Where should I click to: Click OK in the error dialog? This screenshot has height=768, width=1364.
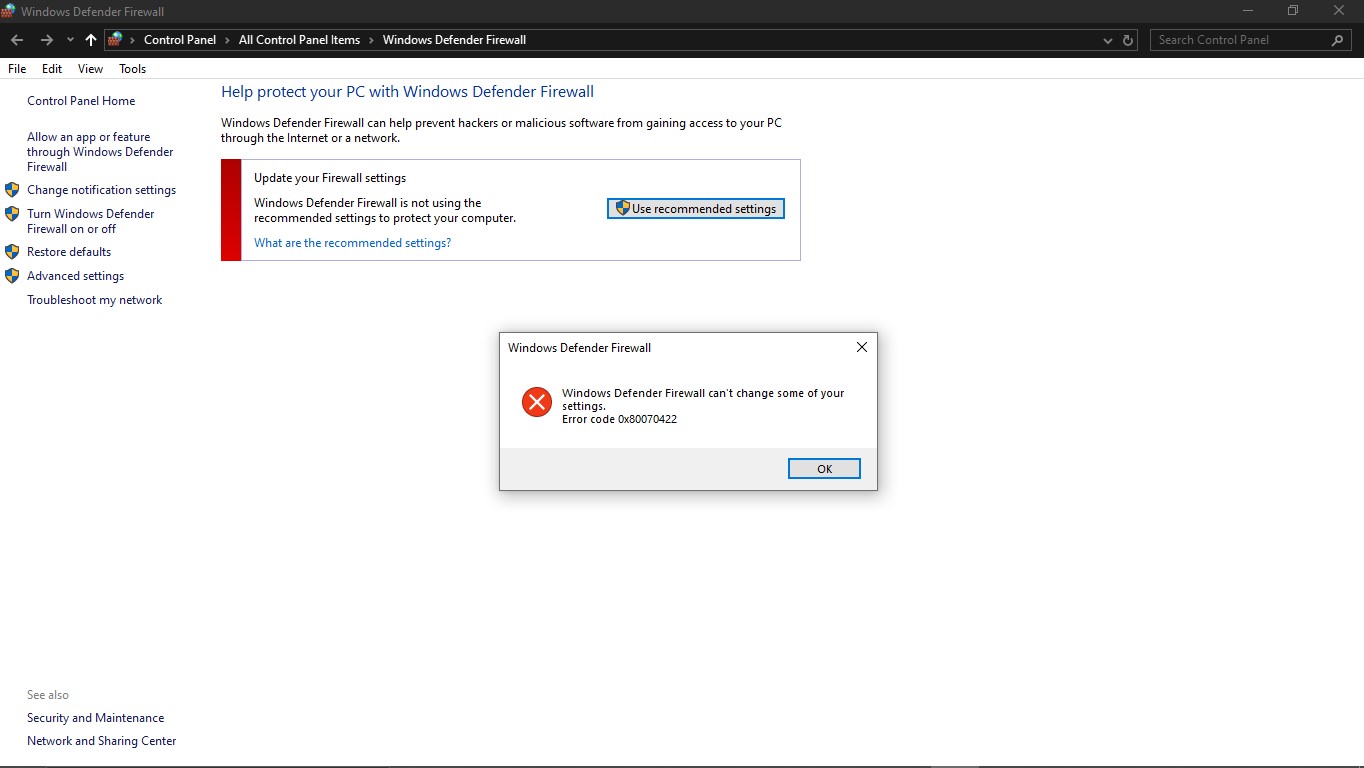coord(824,469)
